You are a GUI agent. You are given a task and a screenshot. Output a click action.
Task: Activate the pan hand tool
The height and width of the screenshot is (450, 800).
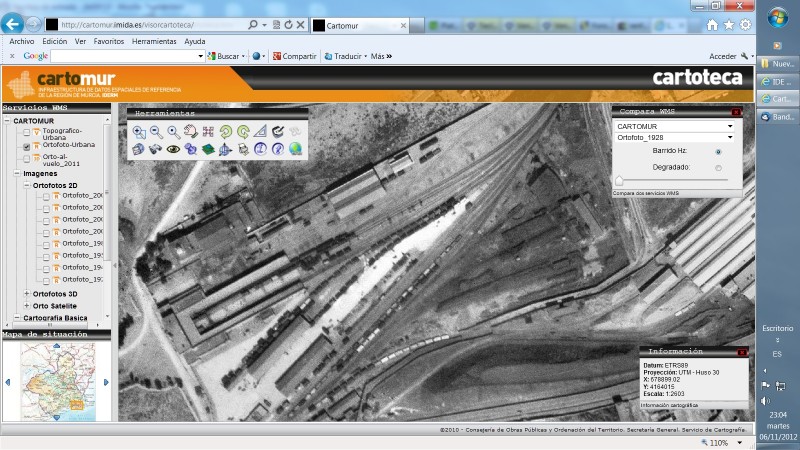[191, 132]
